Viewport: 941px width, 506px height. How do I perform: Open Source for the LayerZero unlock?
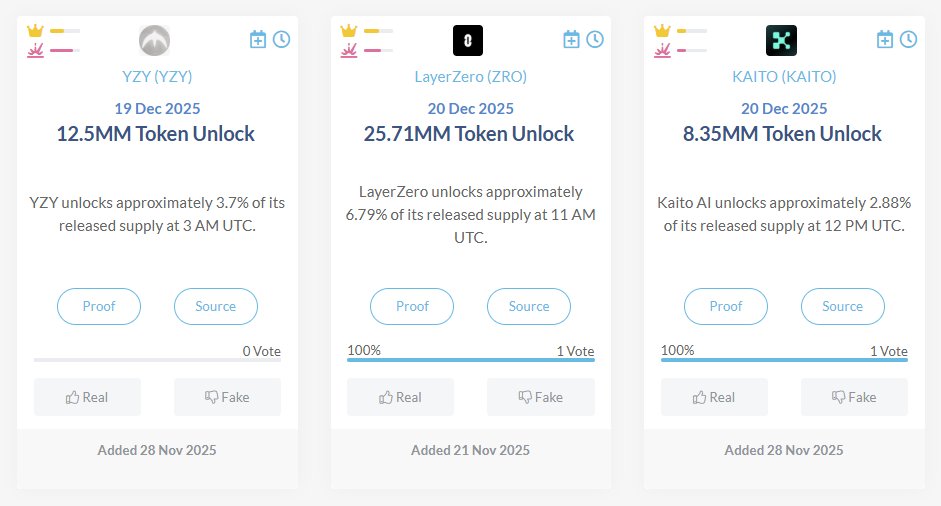pyautogui.click(x=529, y=306)
